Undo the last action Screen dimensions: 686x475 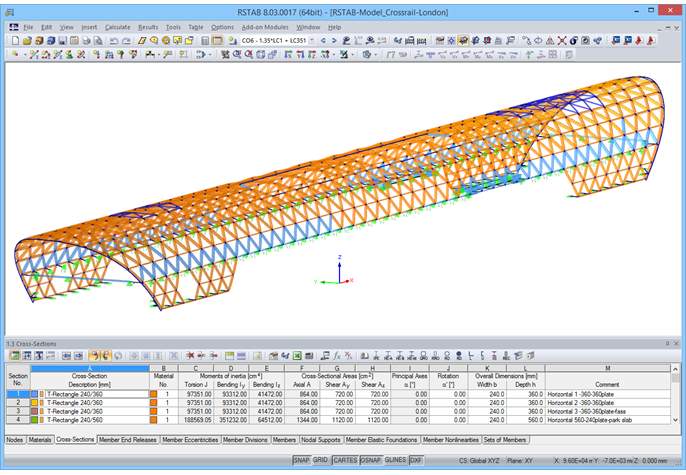pyautogui.click(x=114, y=41)
